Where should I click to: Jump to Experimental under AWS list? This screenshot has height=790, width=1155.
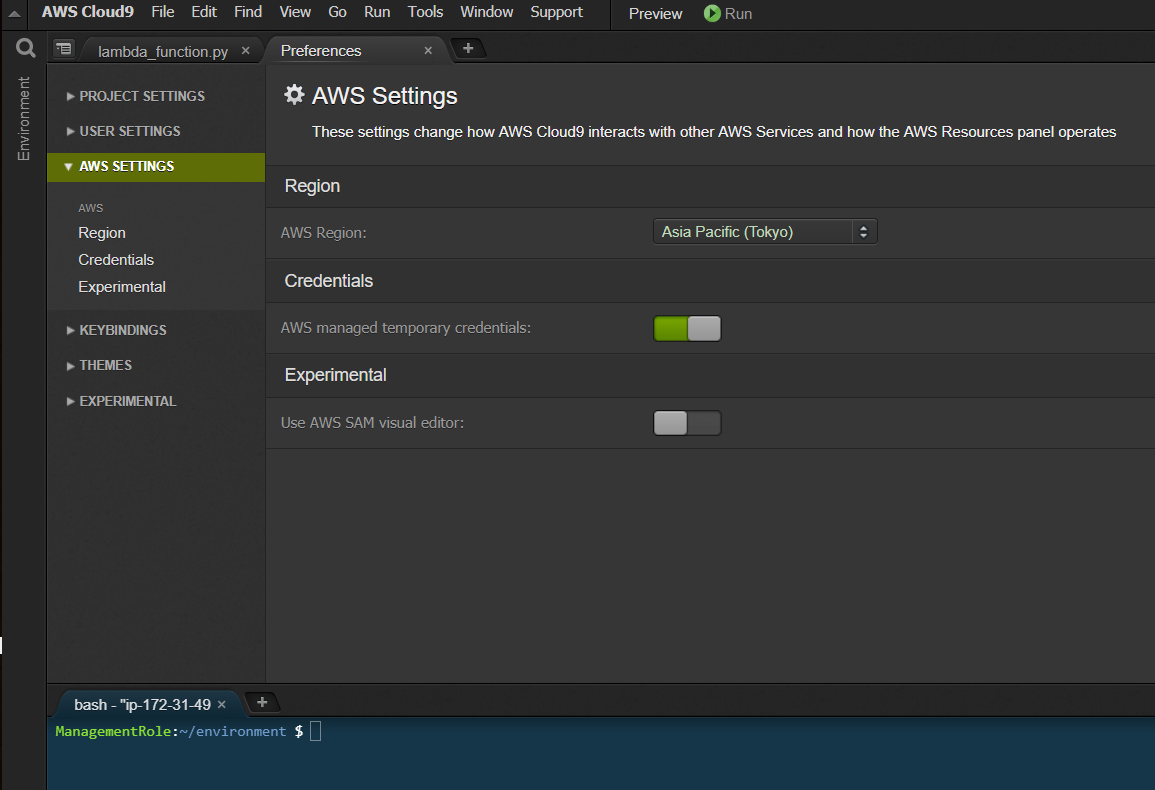click(x=122, y=287)
